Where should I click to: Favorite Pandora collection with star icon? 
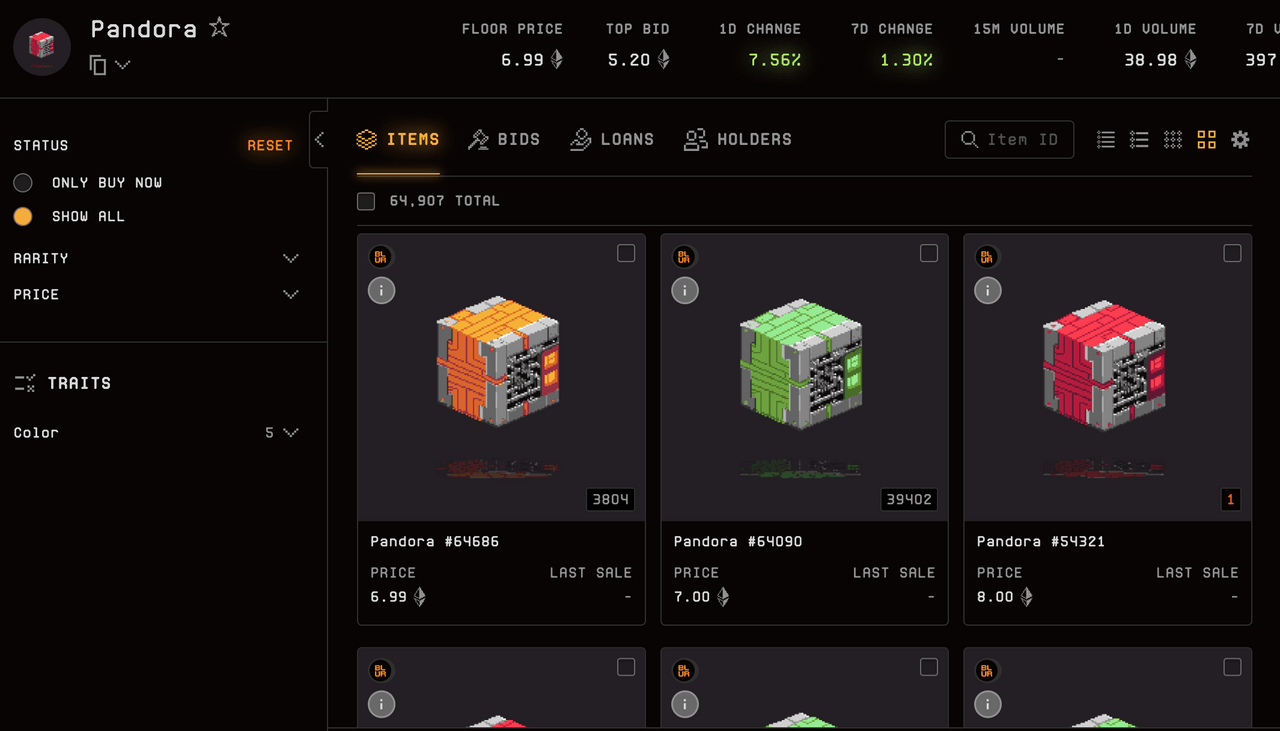coord(219,28)
